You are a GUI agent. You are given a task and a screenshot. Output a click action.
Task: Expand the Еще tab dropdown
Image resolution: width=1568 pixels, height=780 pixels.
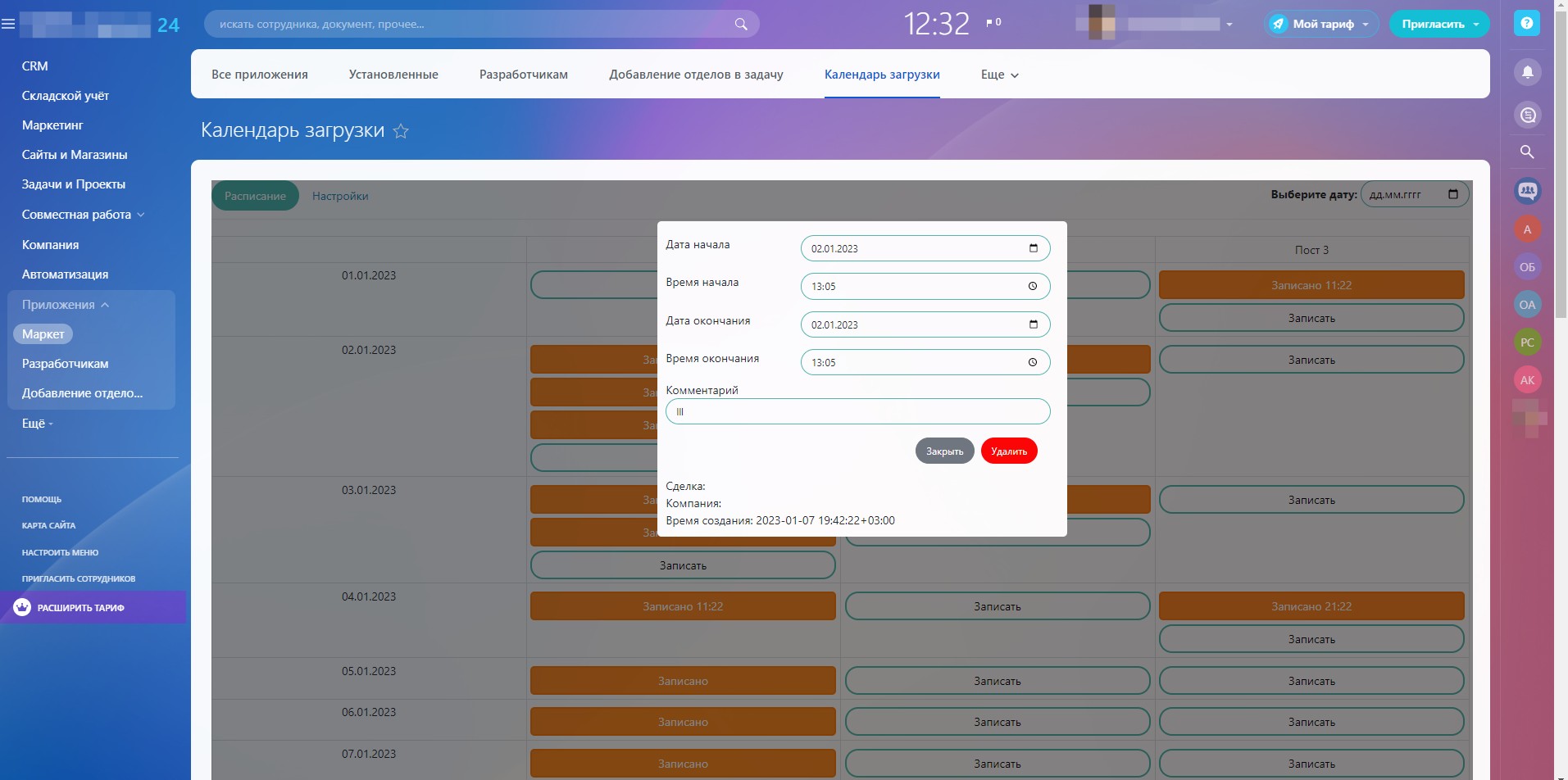pos(999,75)
